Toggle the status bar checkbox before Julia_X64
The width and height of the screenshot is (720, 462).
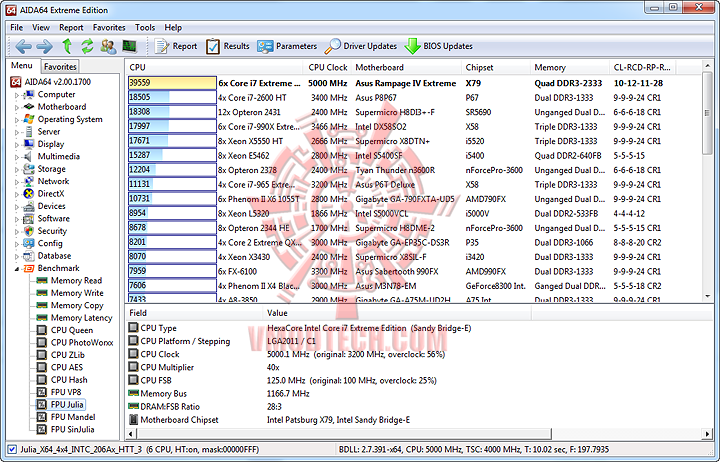(12, 449)
